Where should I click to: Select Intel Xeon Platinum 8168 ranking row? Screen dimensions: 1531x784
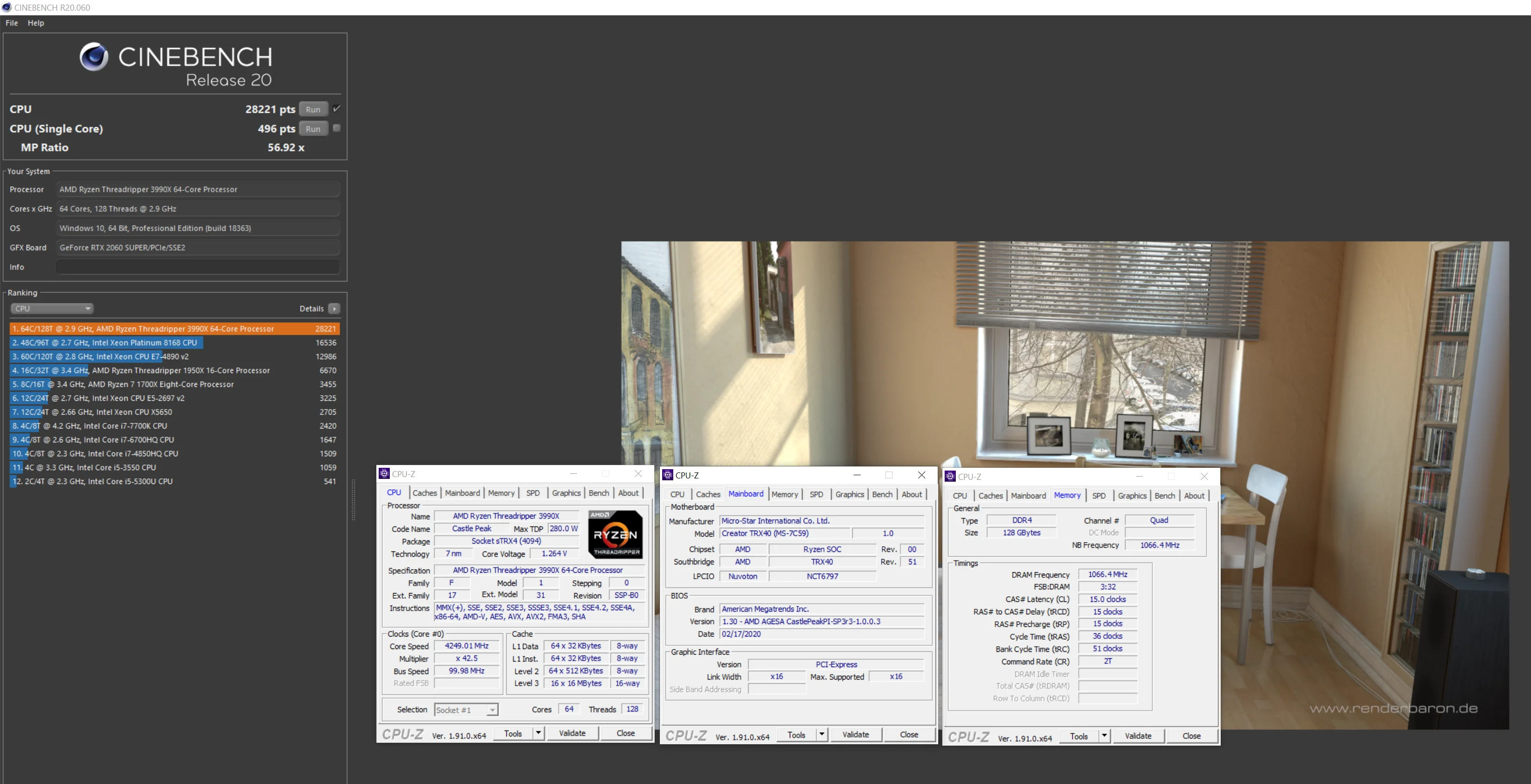point(175,343)
